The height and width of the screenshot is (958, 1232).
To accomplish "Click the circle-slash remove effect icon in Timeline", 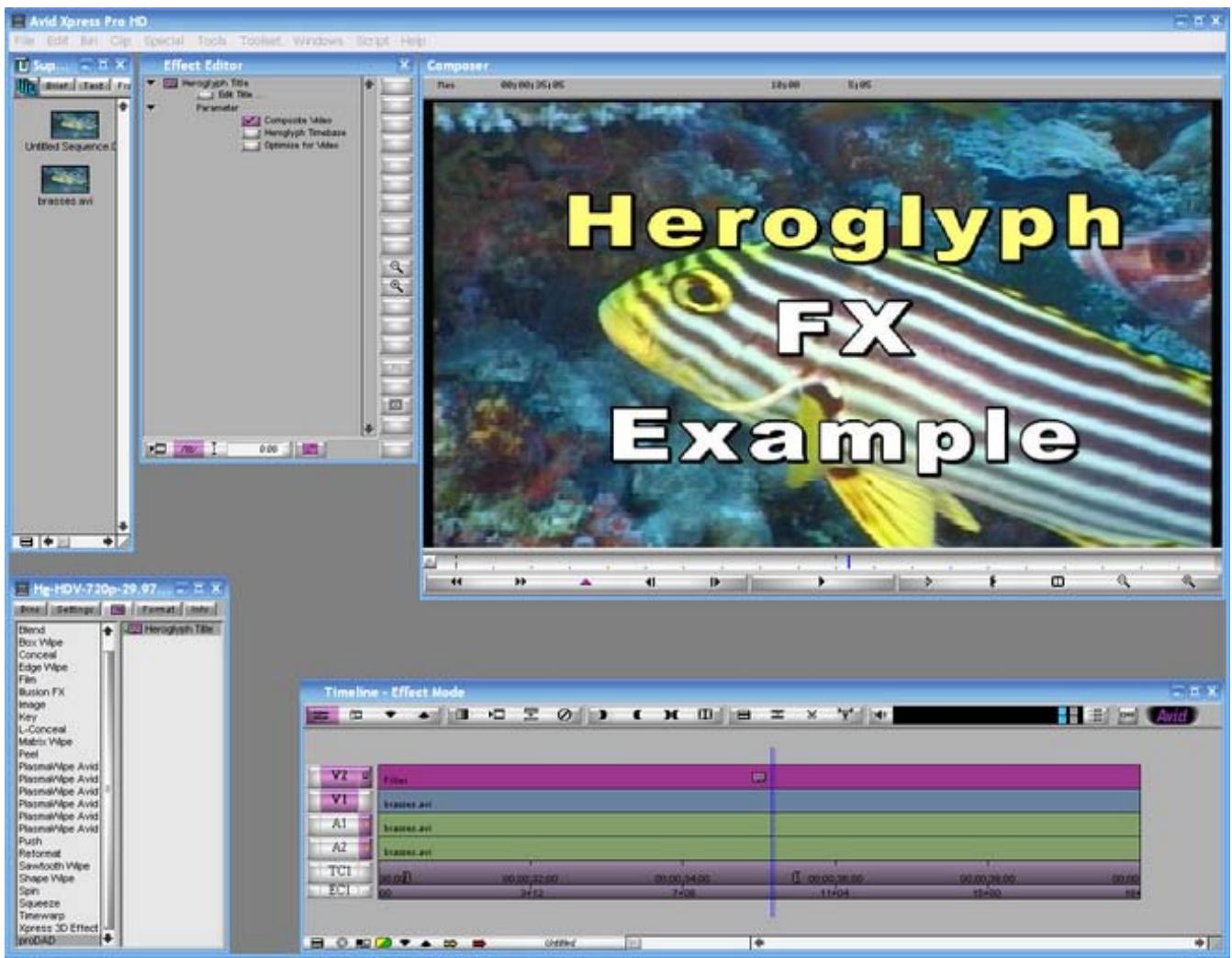I will pos(565,715).
